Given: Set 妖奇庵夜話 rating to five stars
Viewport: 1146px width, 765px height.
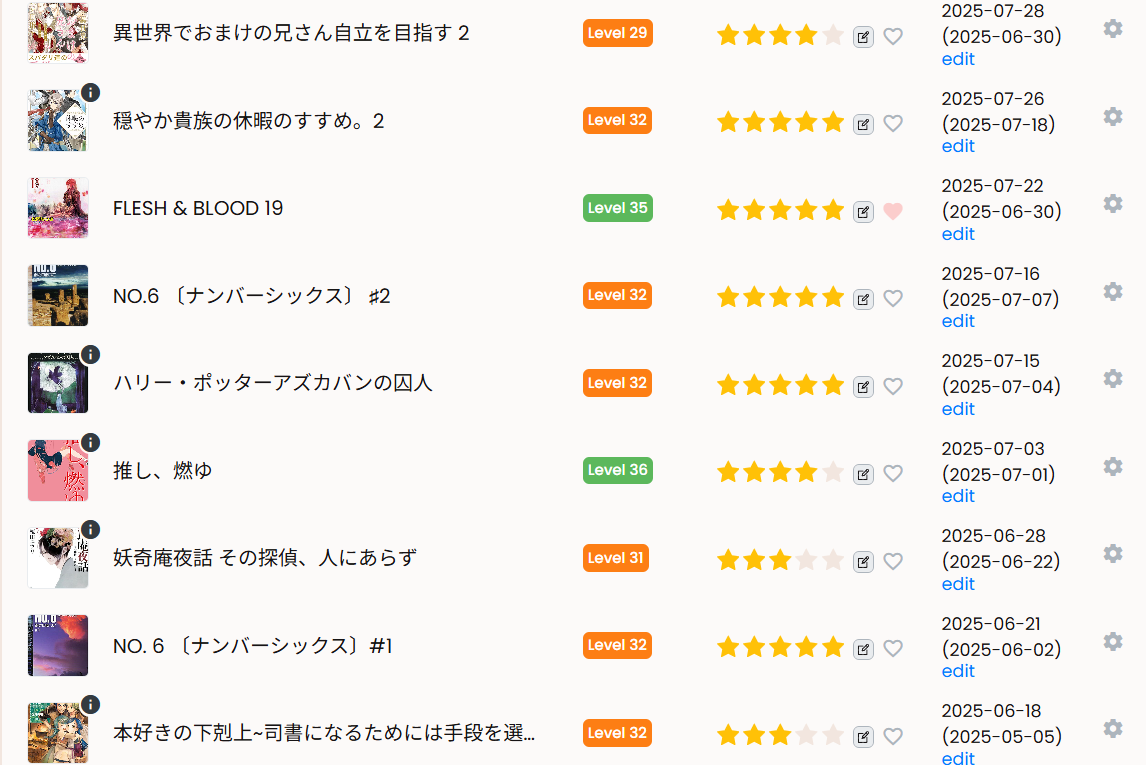Looking at the screenshot, I should pos(832,560).
